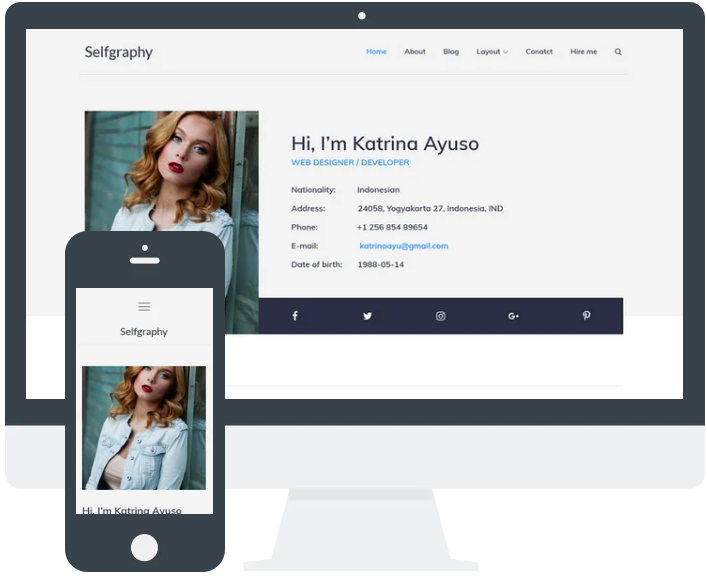Screen dimensions: 707x577
Task: Select Blog in the navigation bar
Action: (451, 52)
